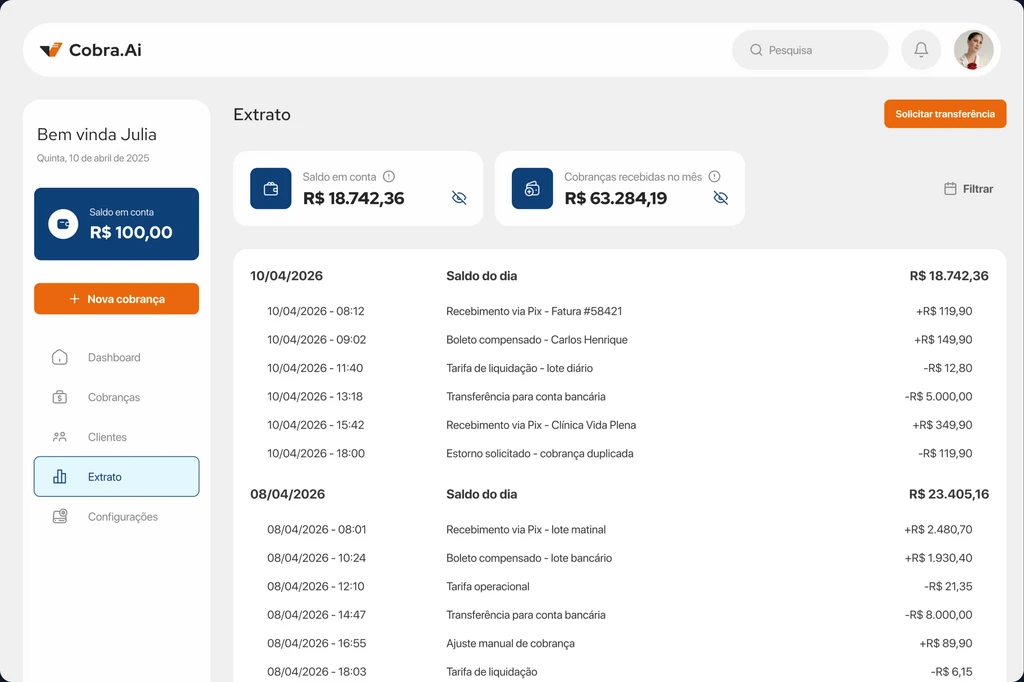1024x682 pixels.
Task: Open the user profile avatar
Action: click(x=973, y=50)
